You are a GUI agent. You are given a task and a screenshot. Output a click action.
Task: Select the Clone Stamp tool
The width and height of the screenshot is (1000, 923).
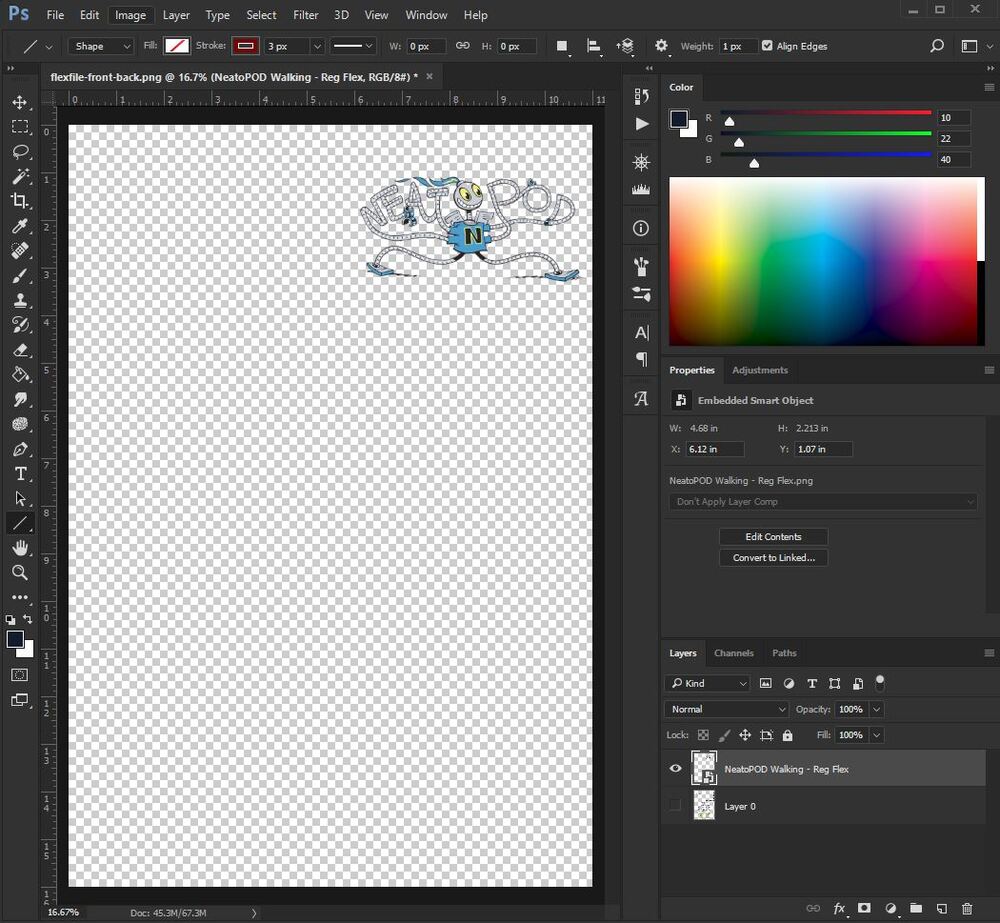[21, 300]
